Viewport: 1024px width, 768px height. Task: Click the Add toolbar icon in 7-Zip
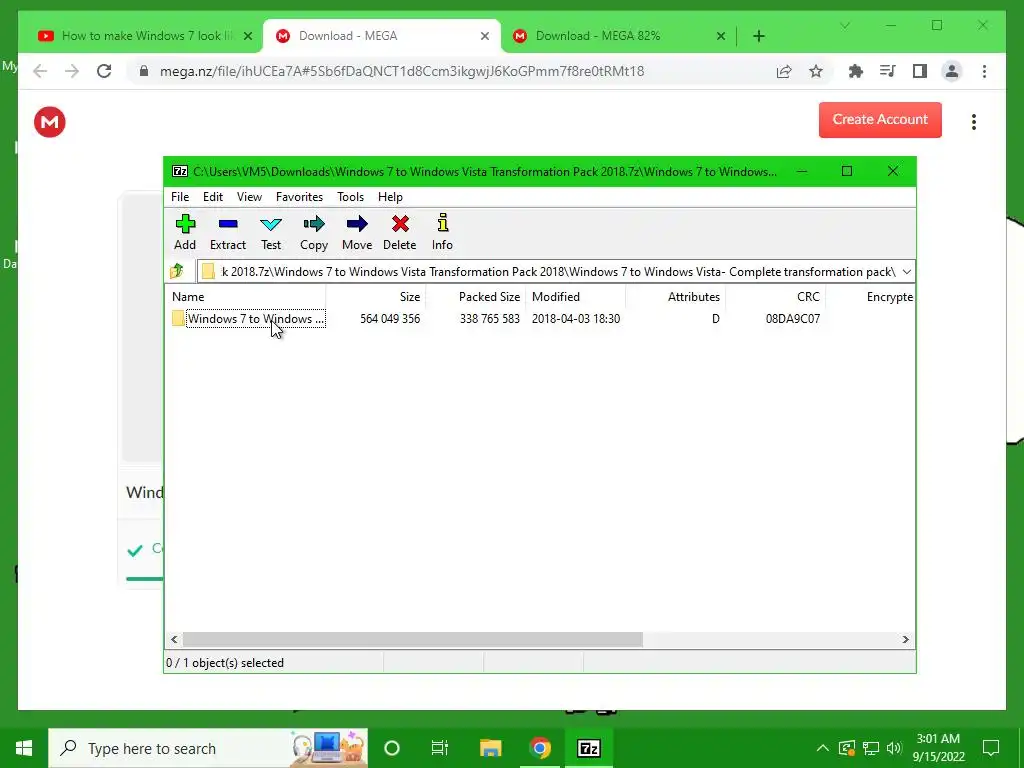click(x=185, y=232)
